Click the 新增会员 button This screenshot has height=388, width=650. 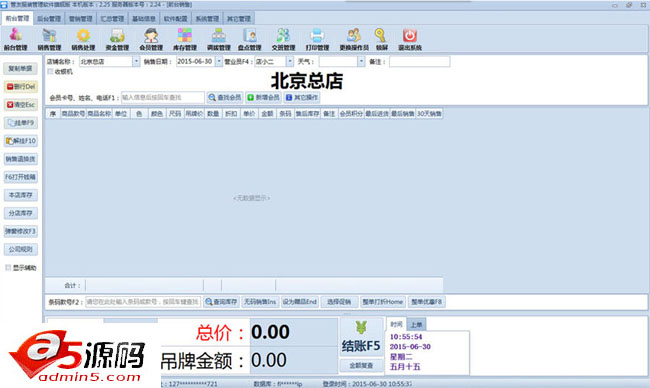click(x=263, y=97)
